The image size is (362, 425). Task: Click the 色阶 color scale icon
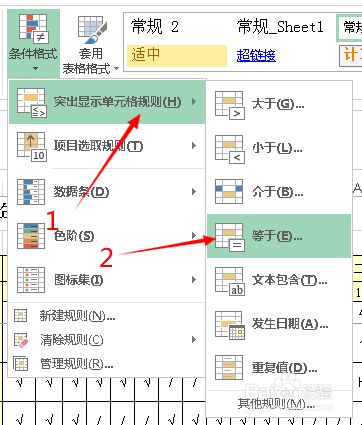pos(31,236)
